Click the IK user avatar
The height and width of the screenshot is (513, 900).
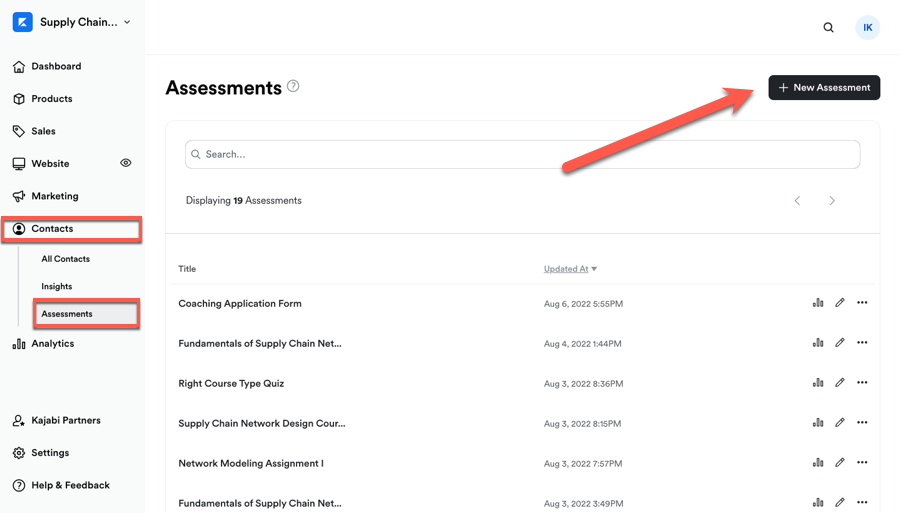point(867,28)
